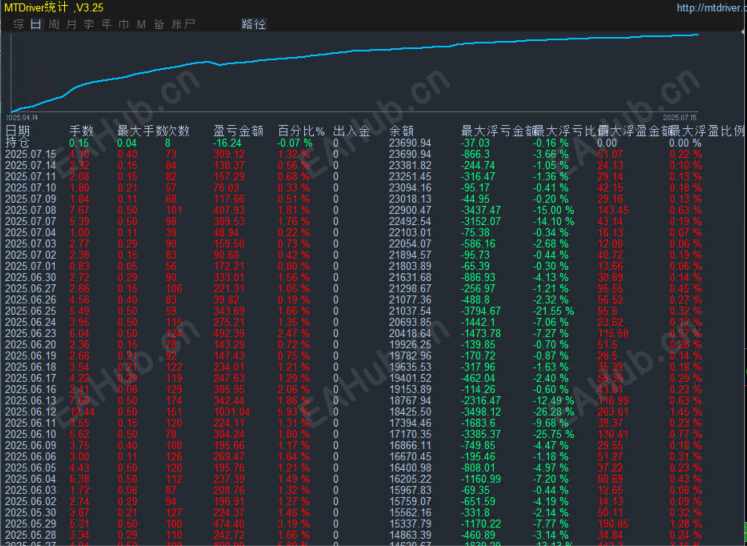The height and width of the screenshot is (546, 747).
Task: Select the 2025.07.08 date row
Action: [x=30, y=210]
